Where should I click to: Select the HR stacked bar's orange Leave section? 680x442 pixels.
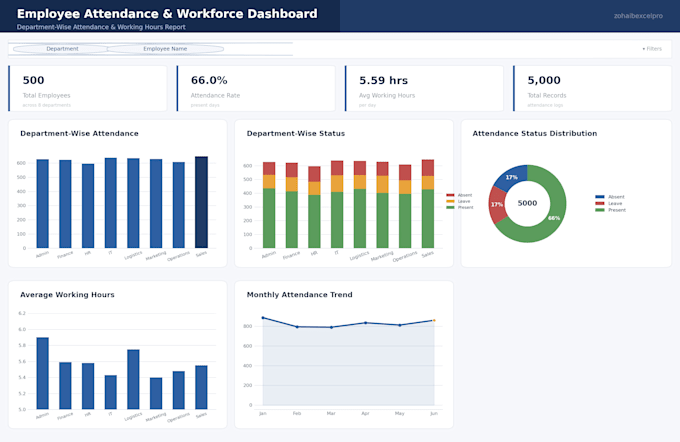coord(314,188)
